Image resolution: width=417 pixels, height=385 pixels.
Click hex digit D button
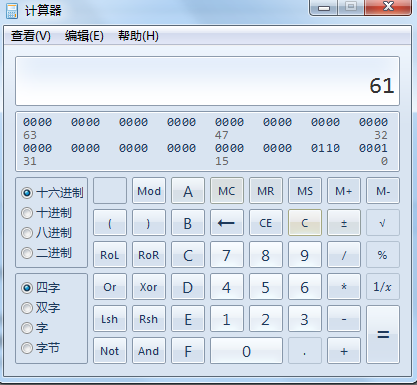[x=188, y=287]
